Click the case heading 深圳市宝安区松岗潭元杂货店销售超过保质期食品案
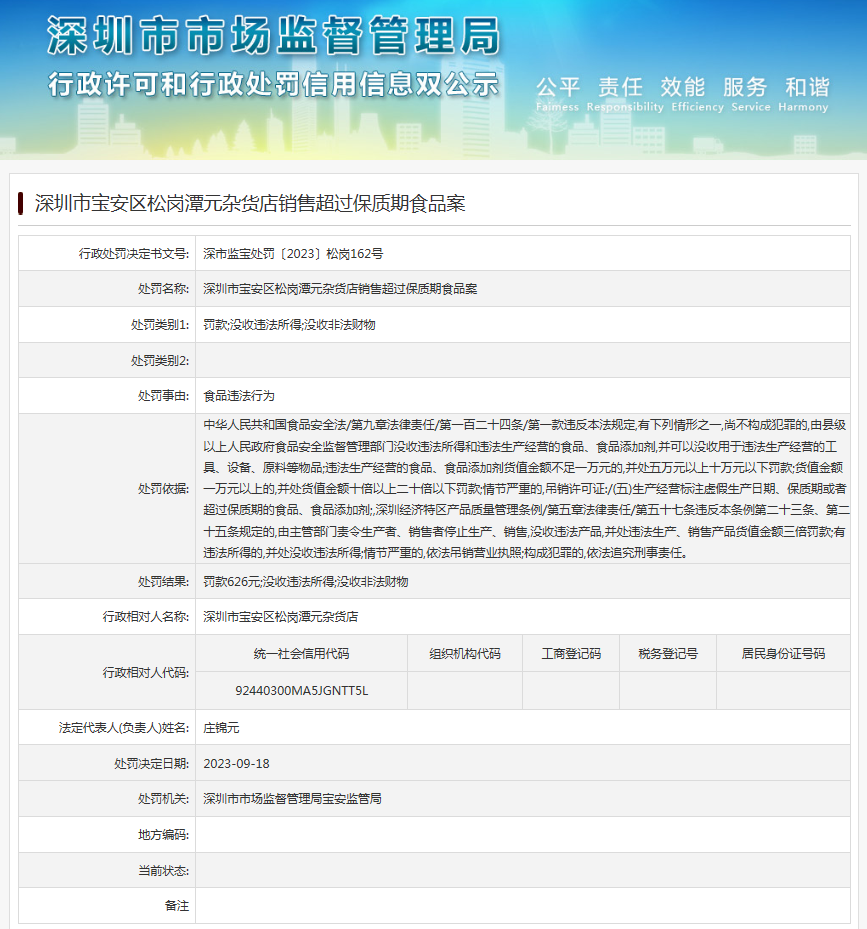The image size is (867, 929). click(x=249, y=204)
